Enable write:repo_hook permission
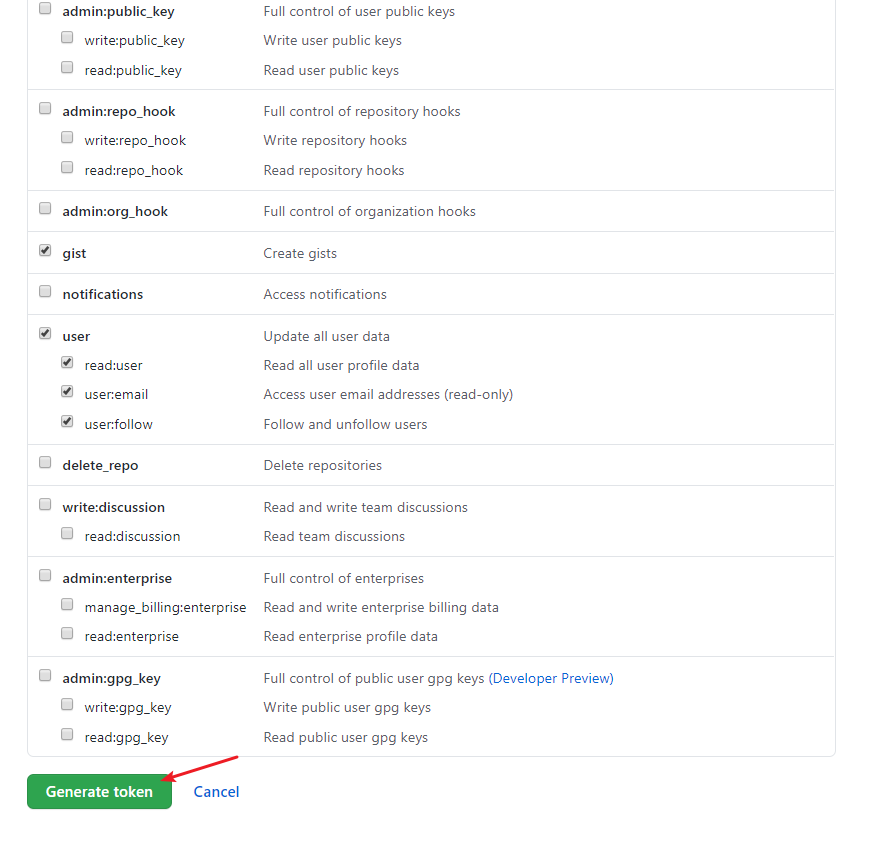Screen dimensions: 876x862 coord(66,137)
